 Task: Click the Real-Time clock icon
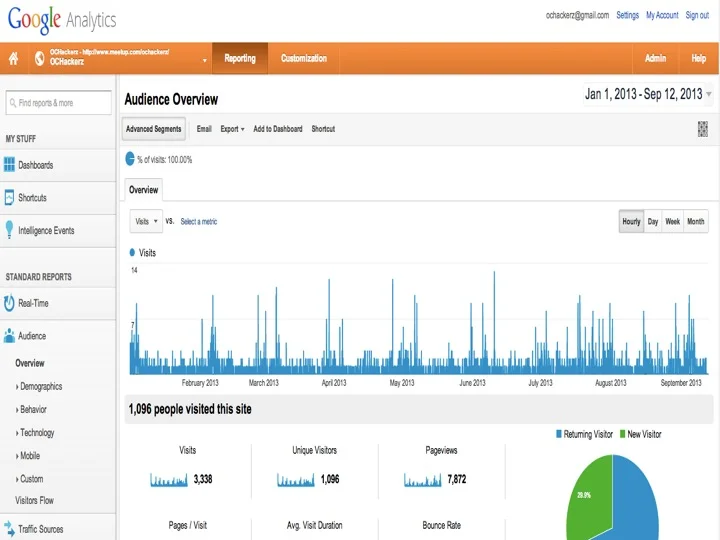9,303
